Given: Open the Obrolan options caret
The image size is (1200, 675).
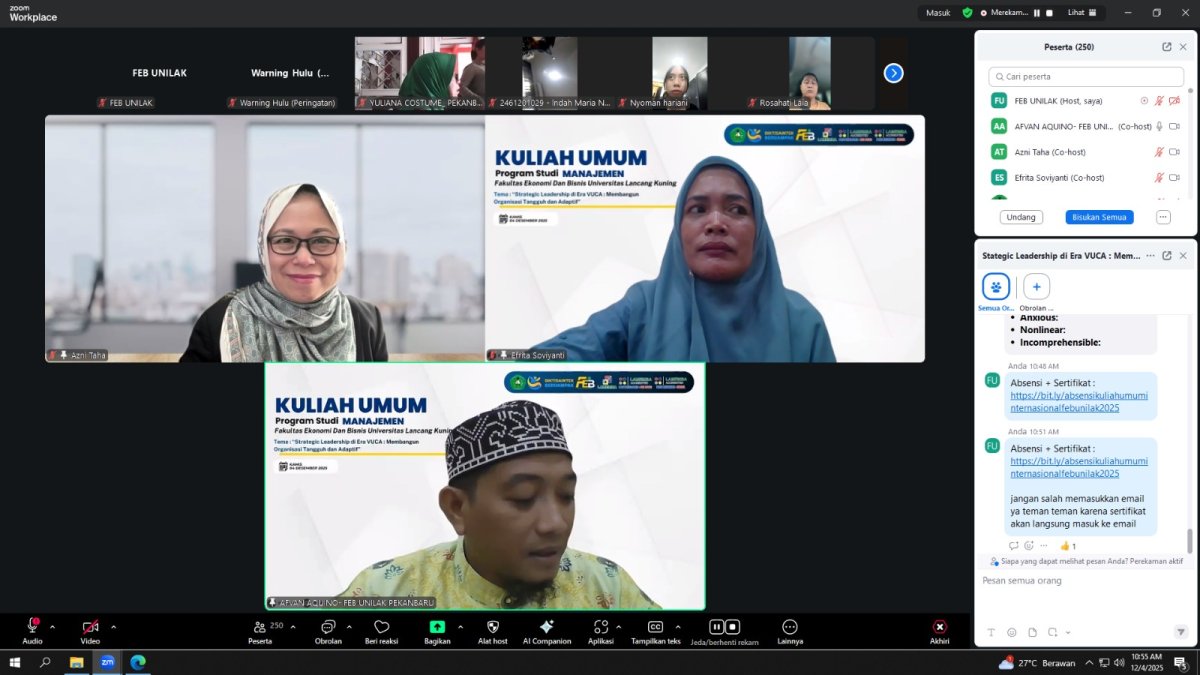Looking at the screenshot, I should [349, 627].
